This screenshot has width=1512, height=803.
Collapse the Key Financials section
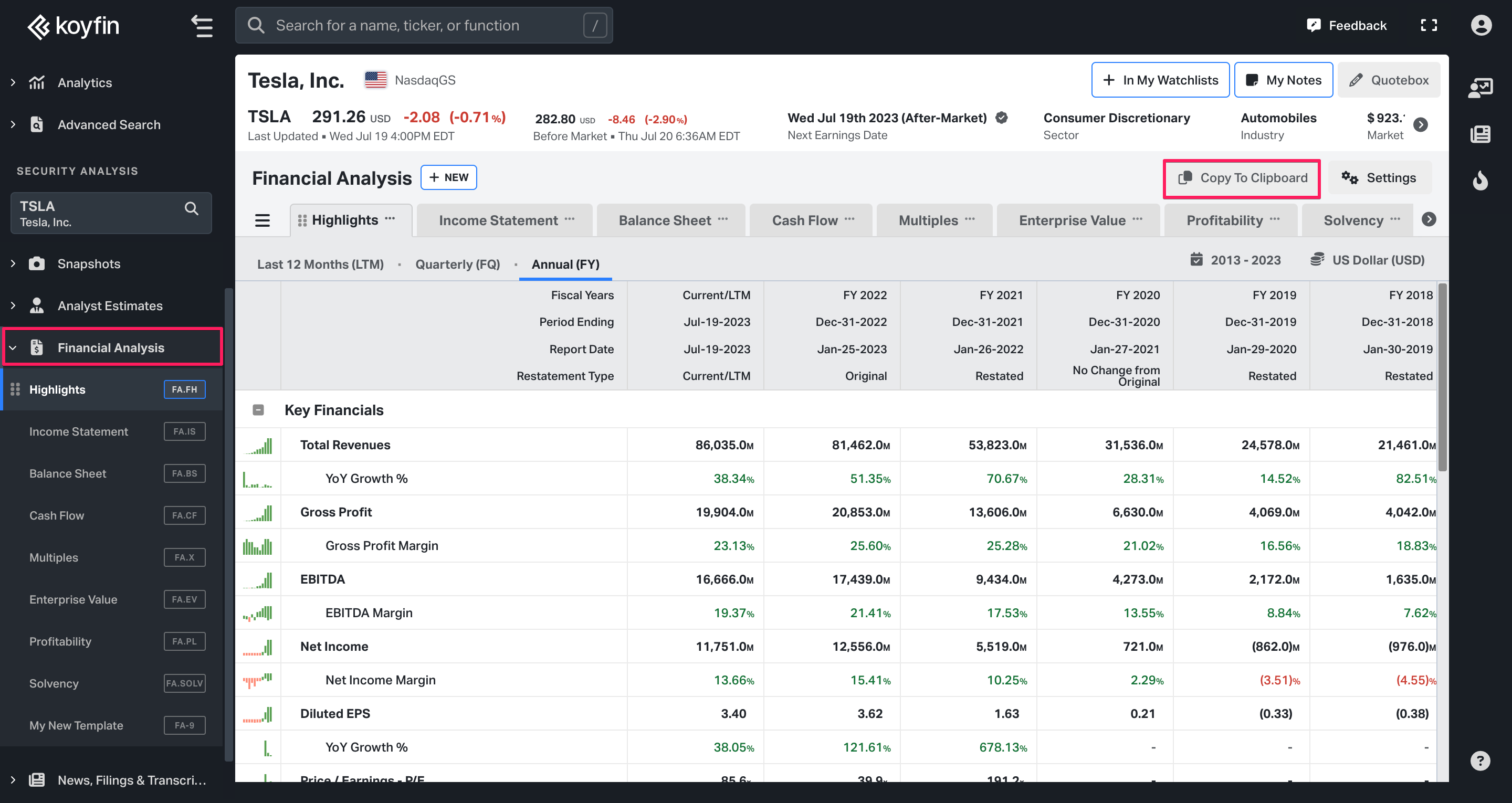pyautogui.click(x=258, y=410)
